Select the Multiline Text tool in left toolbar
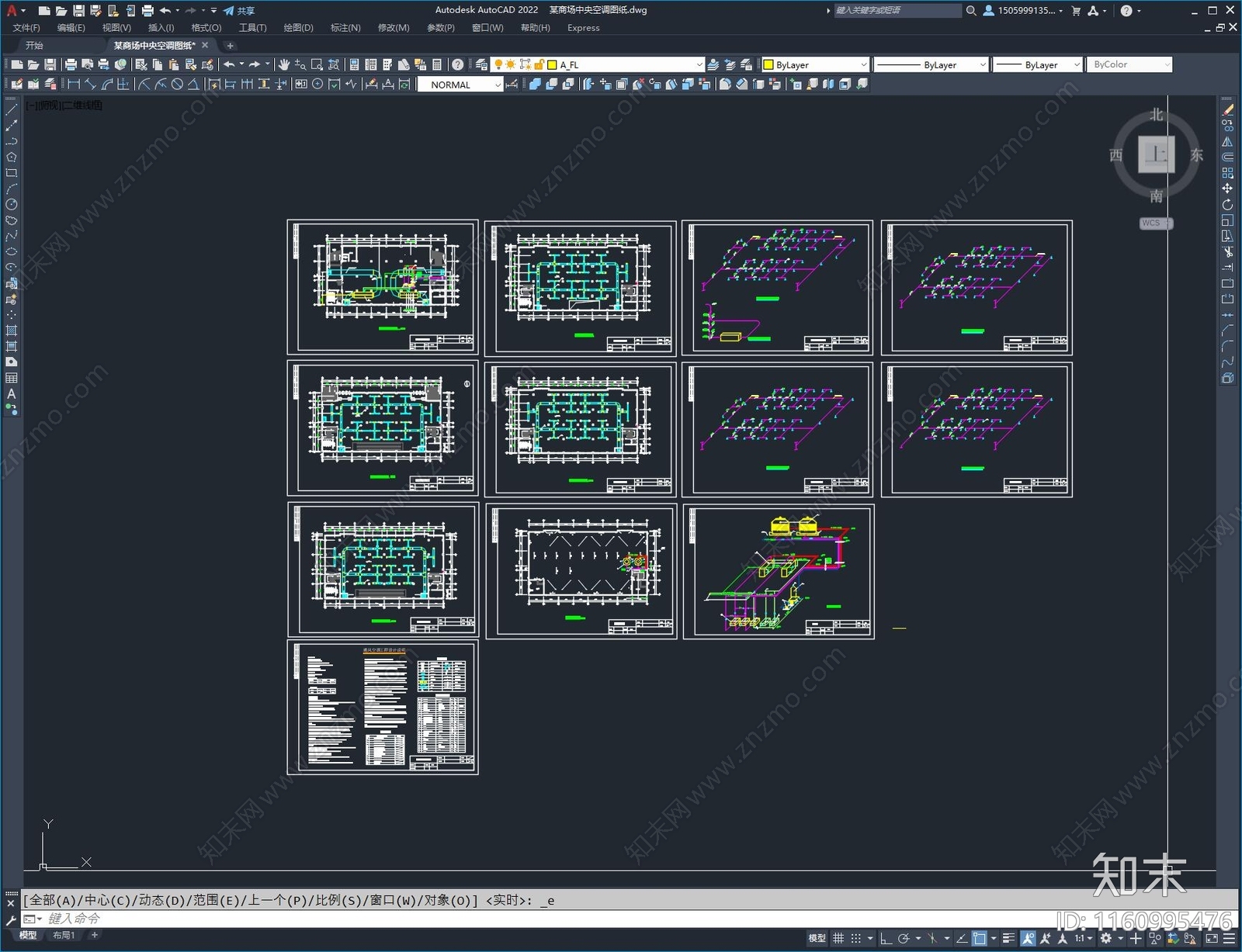Screen dimensions: 1242x952 coord(11,394)
